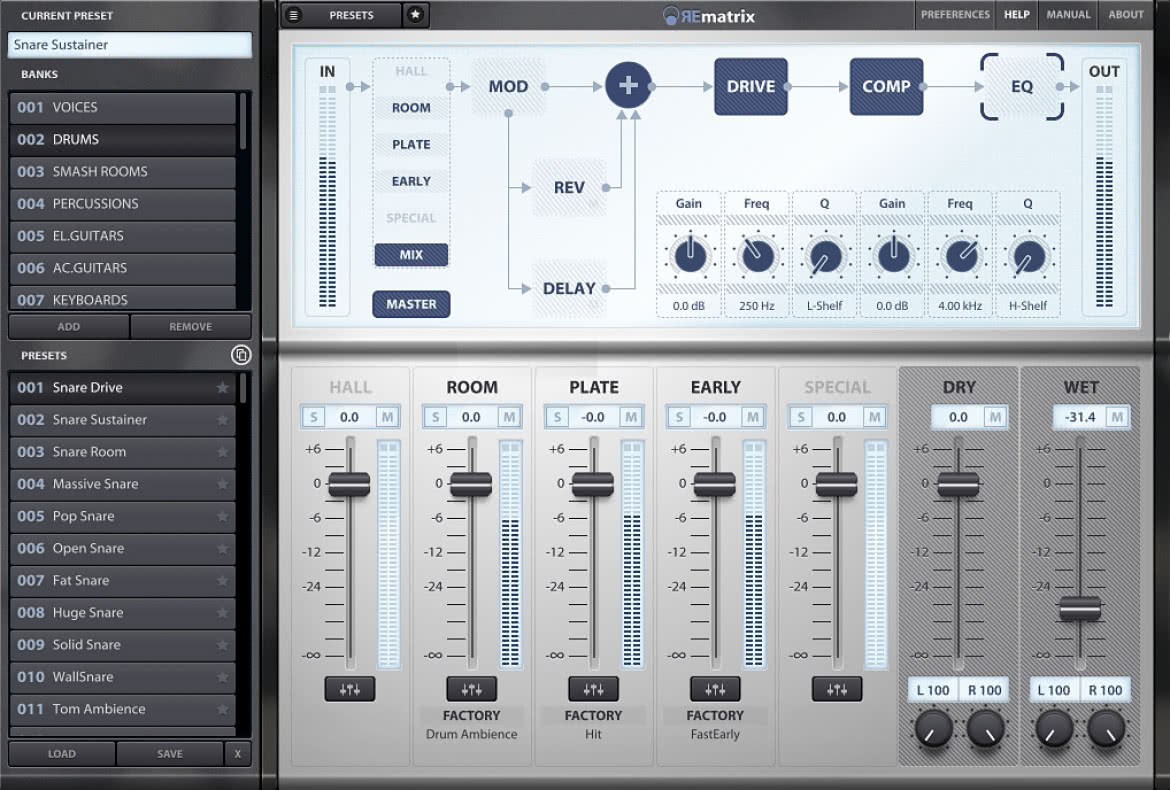Open the H-Shelf Q type selector

click(1027, 306)
